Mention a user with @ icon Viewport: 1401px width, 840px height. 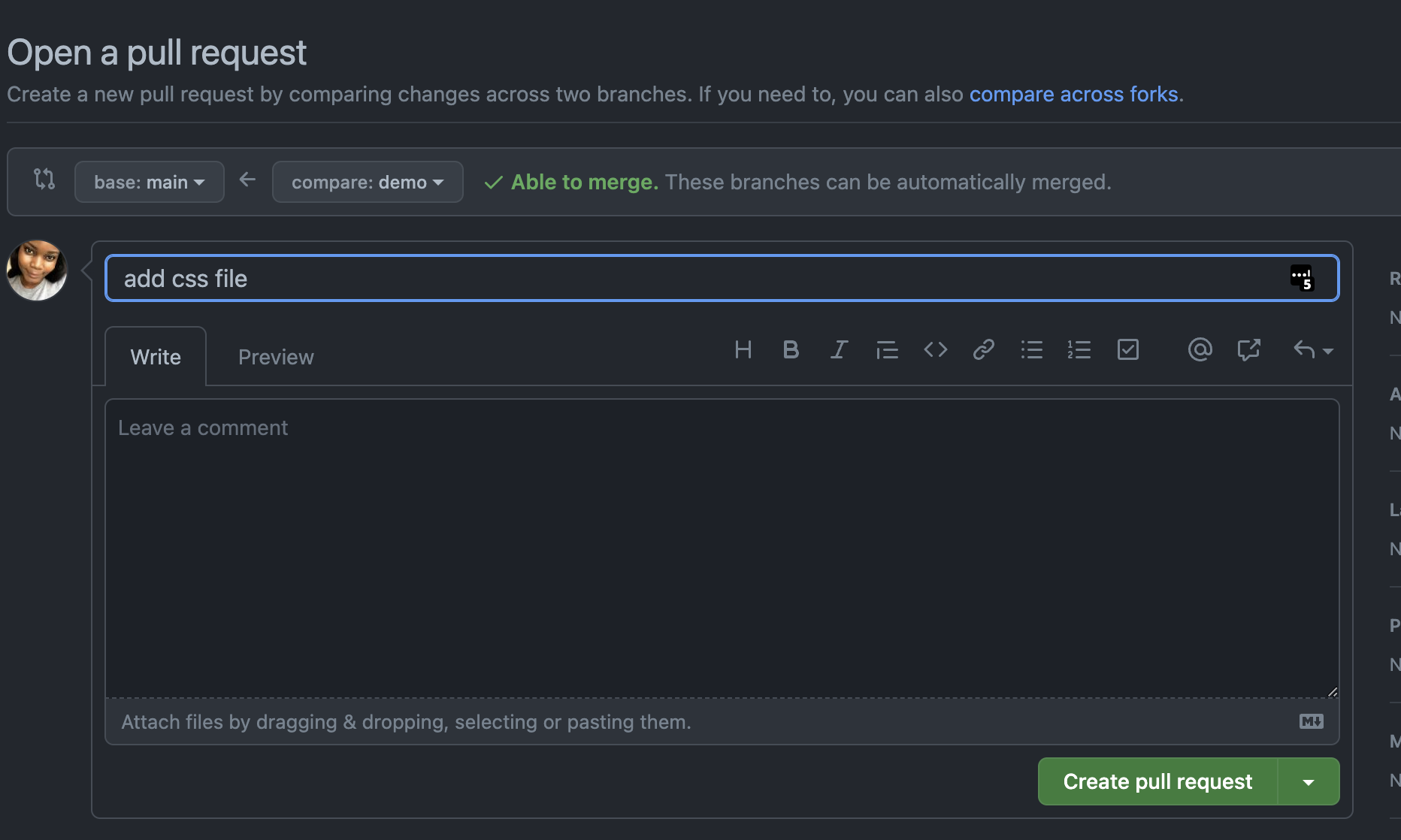coord(1200,350)
